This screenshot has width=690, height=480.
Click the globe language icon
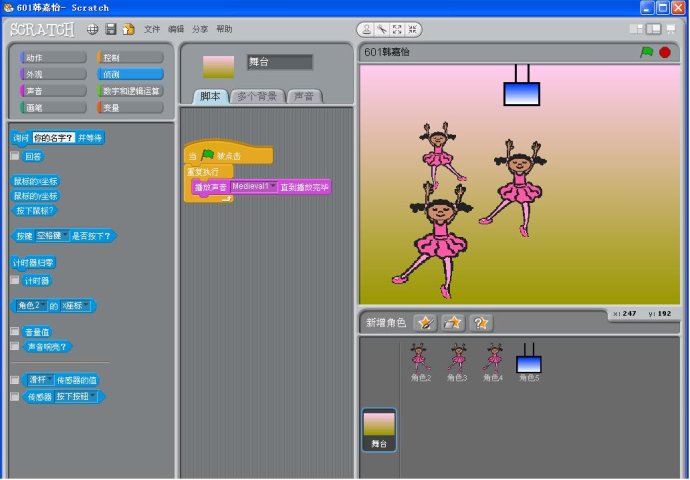pos(92,29)
